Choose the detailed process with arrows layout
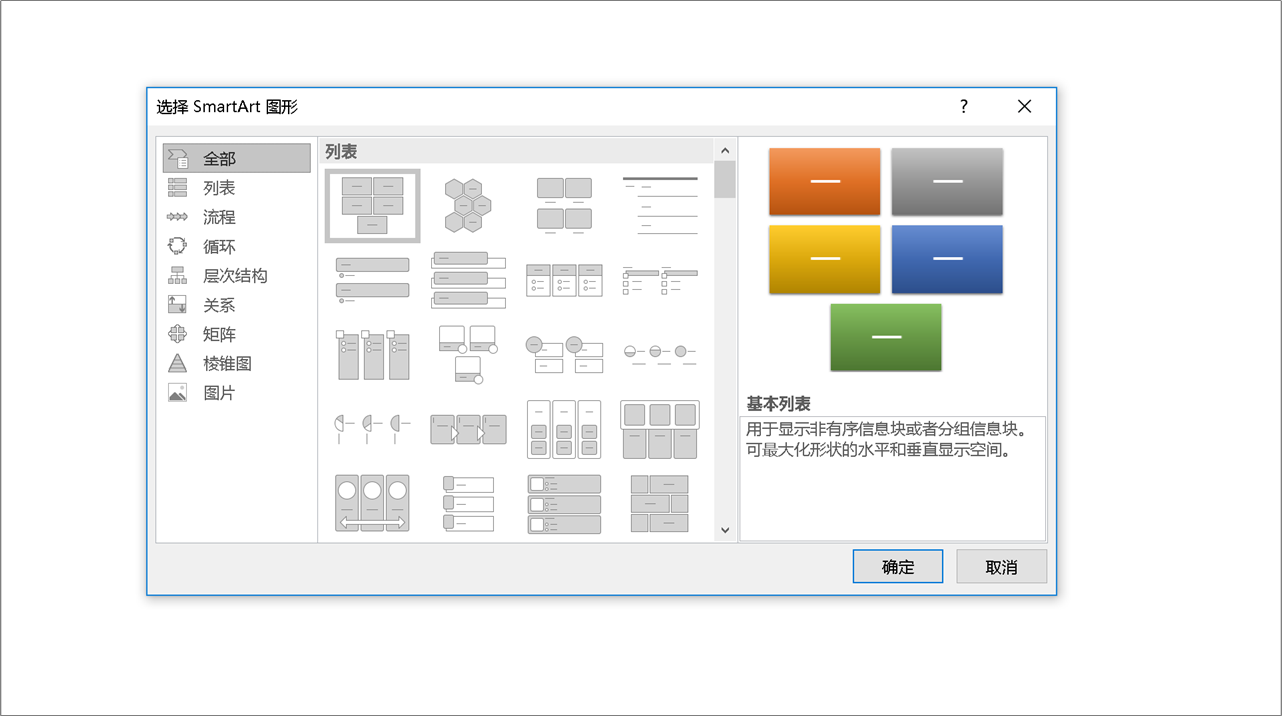 click(468, 428)
